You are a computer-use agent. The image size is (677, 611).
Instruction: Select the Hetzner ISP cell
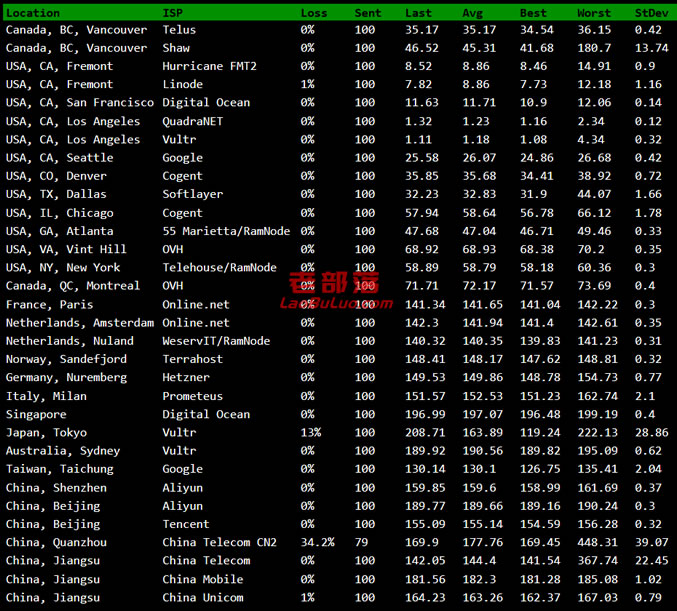click(x=186, y=377)
